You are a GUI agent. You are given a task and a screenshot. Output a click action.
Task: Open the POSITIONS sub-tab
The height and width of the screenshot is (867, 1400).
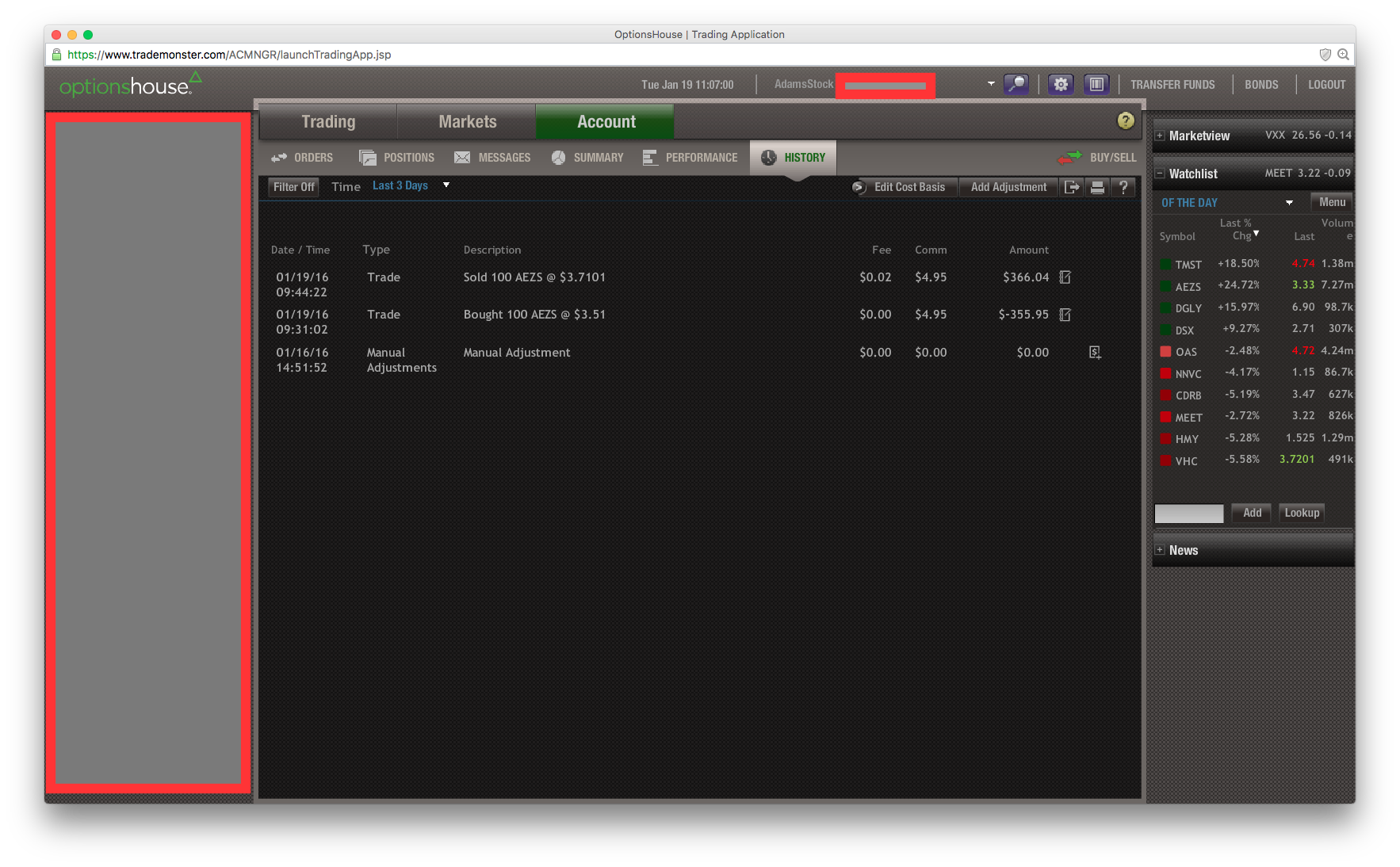pos(396,158)
